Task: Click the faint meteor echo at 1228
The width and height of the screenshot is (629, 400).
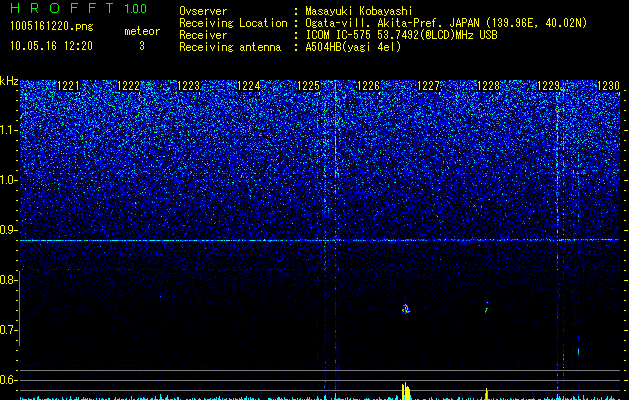Action: coord(487,307)
